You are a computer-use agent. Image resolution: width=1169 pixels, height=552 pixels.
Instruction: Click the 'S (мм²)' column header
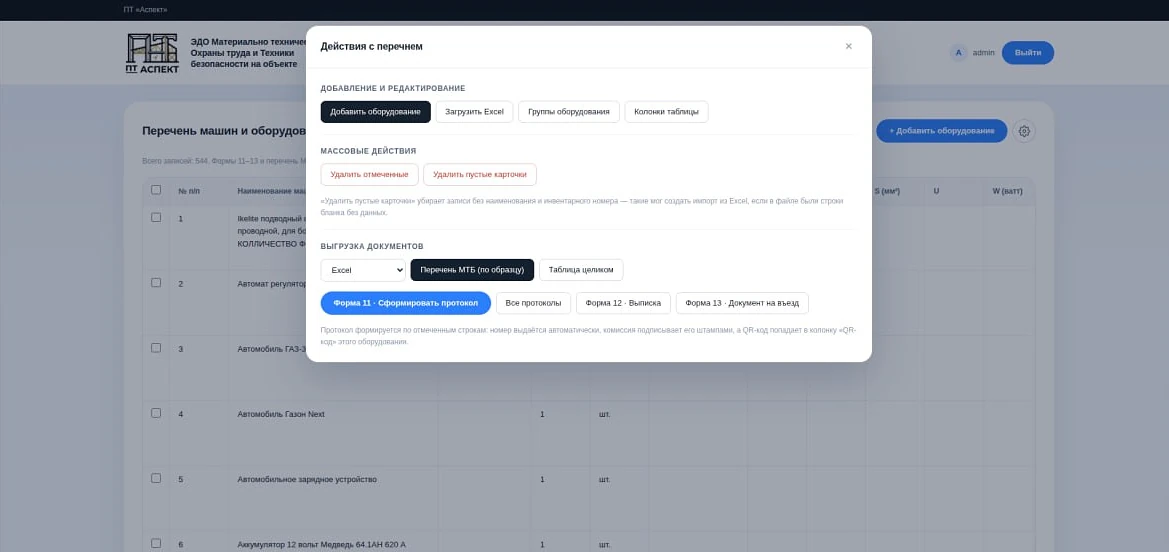point(887,192)
